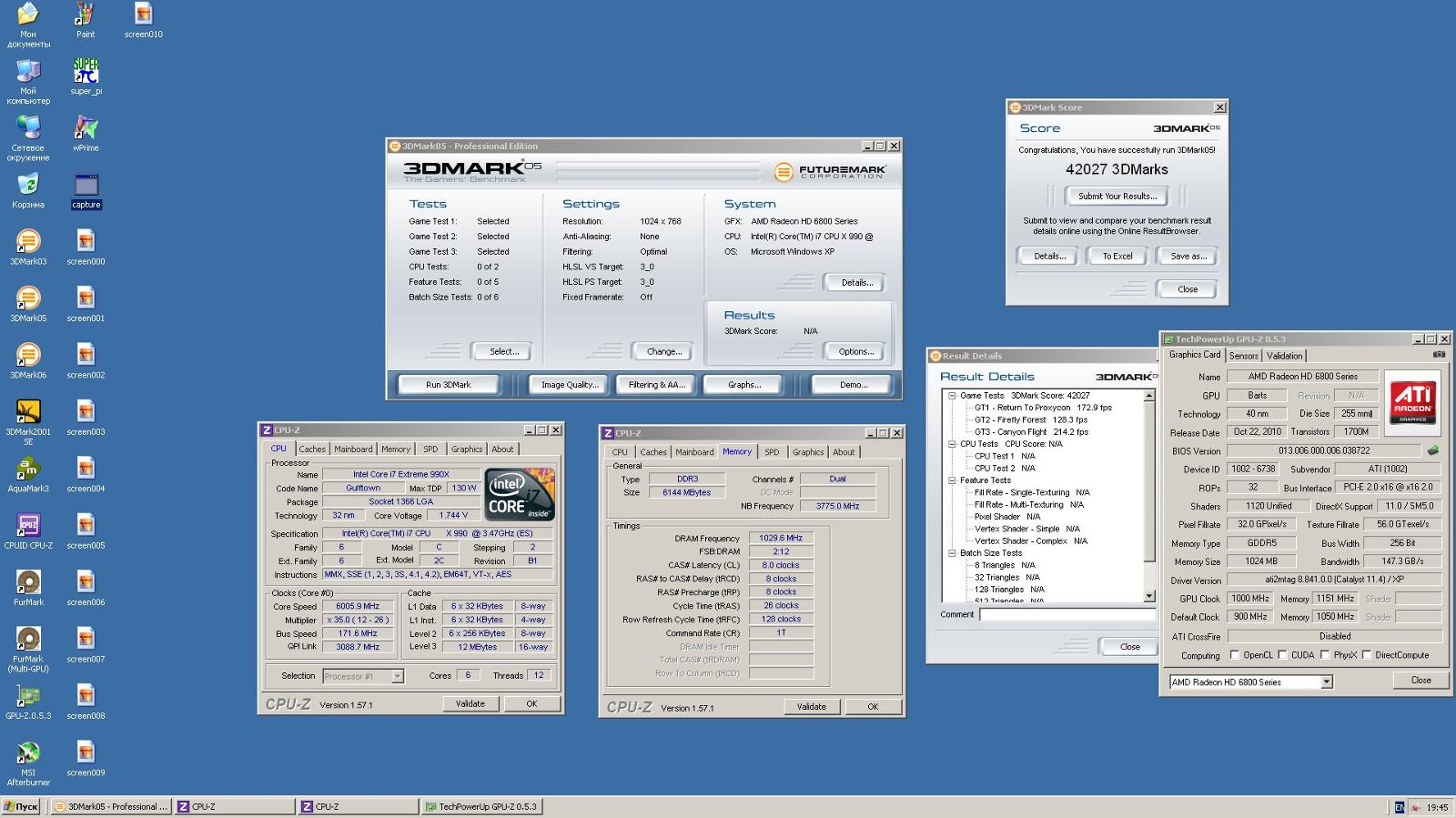The image size is (1456, 818).
Task: Click the Пуск Start button
Action: point(22,807)
